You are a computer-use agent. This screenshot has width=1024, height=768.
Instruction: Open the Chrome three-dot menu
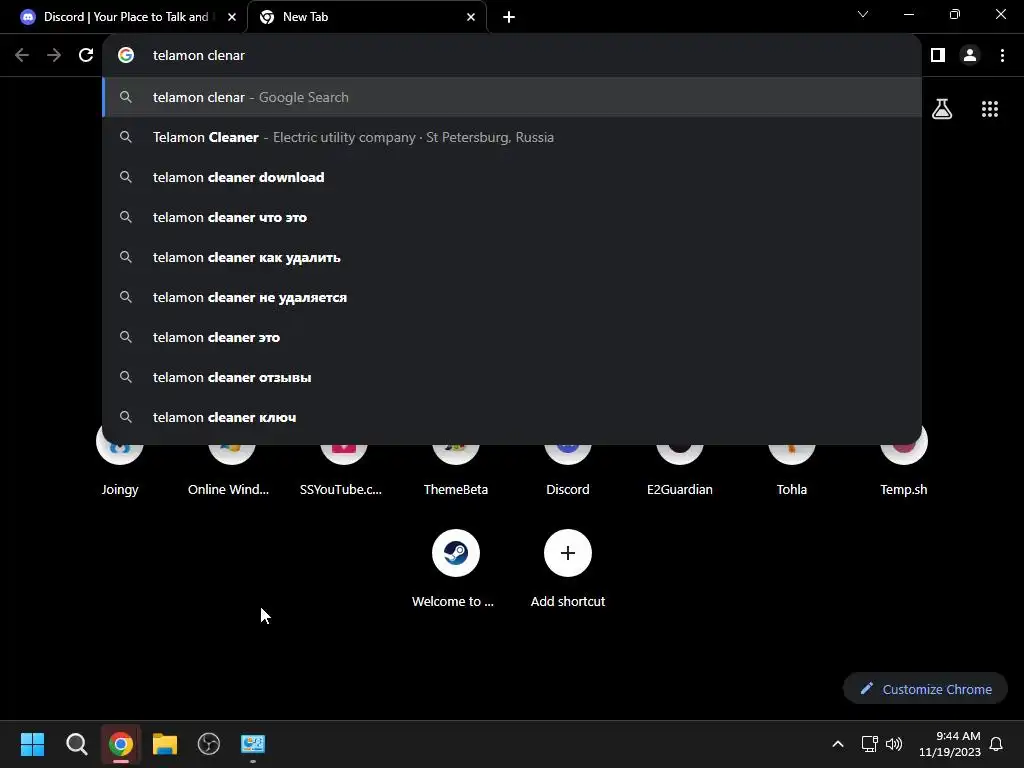pos(1002,56)
